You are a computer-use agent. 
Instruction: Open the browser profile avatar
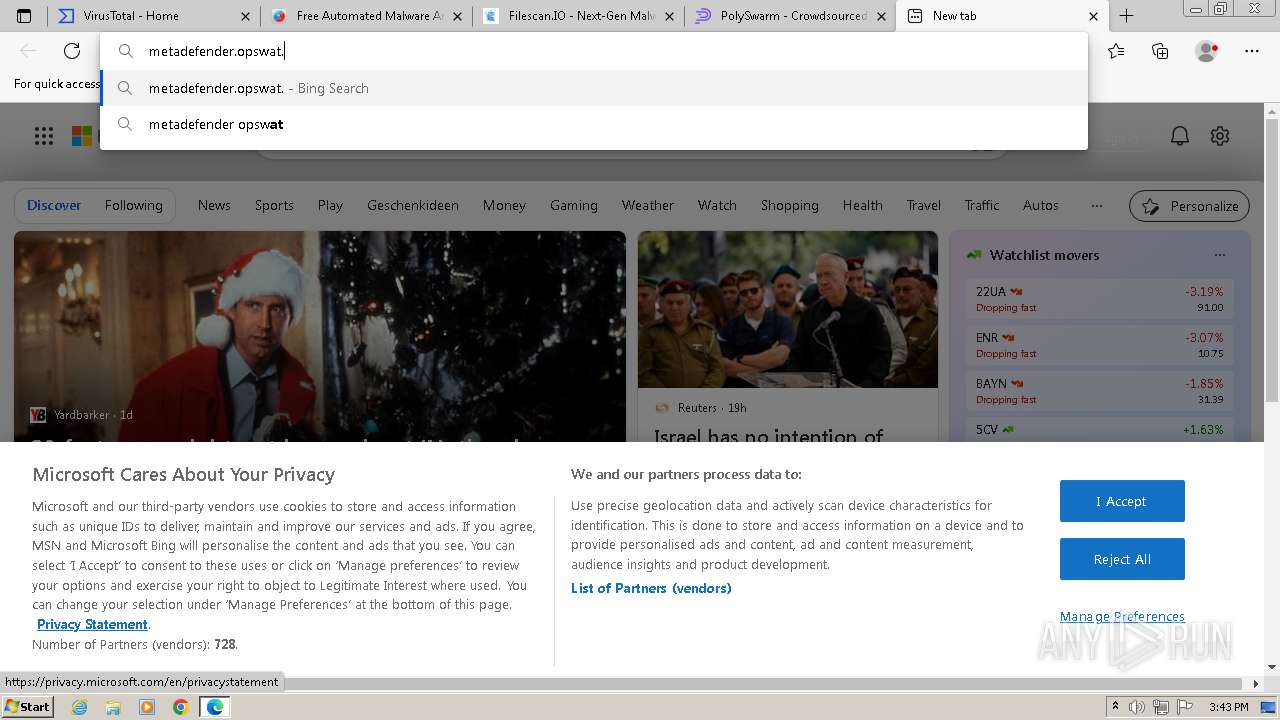coord(1206,51)
